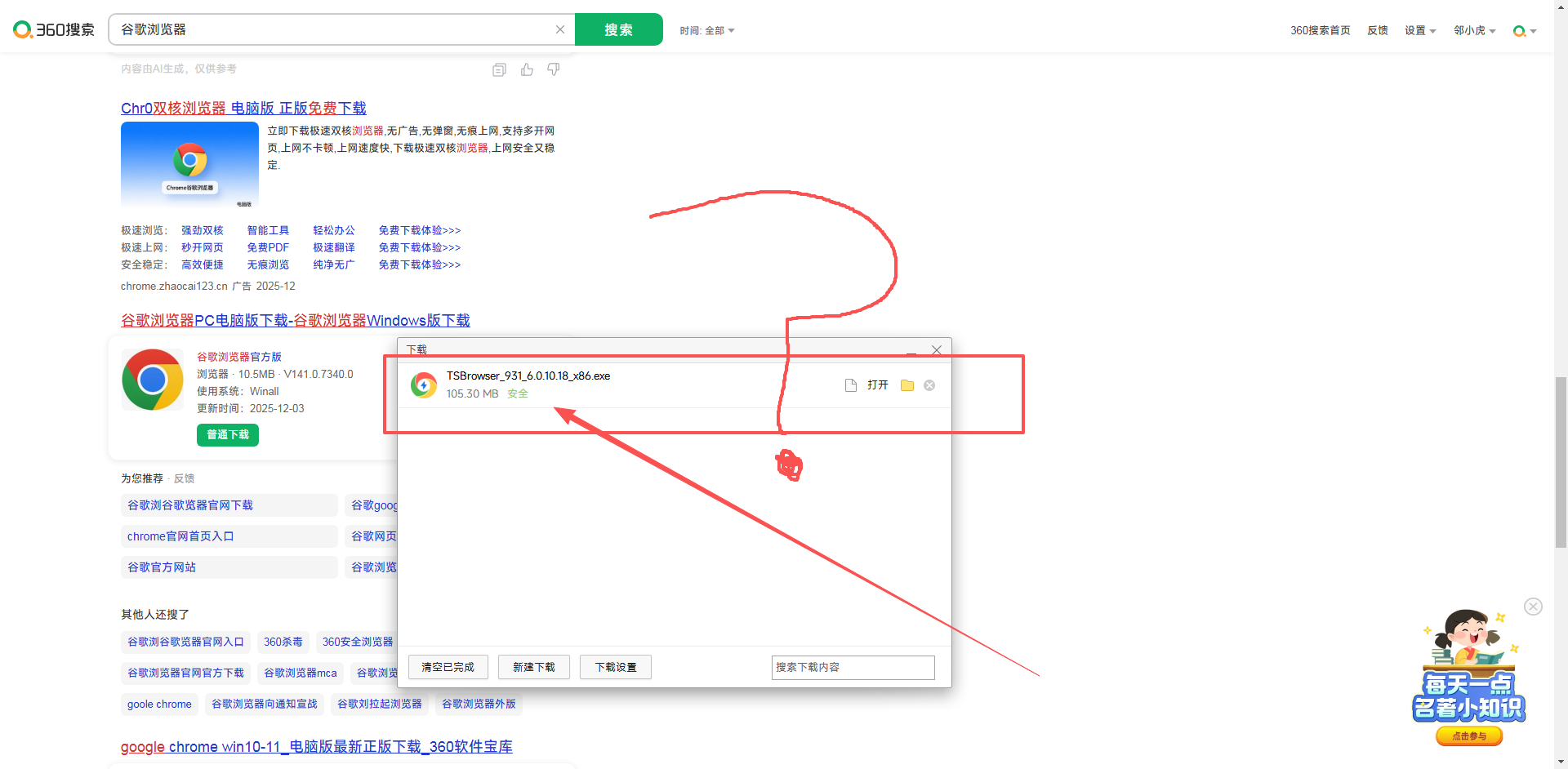1568x769 pixels.
Task: Clear the search box with the X icon
Action: 560,29
